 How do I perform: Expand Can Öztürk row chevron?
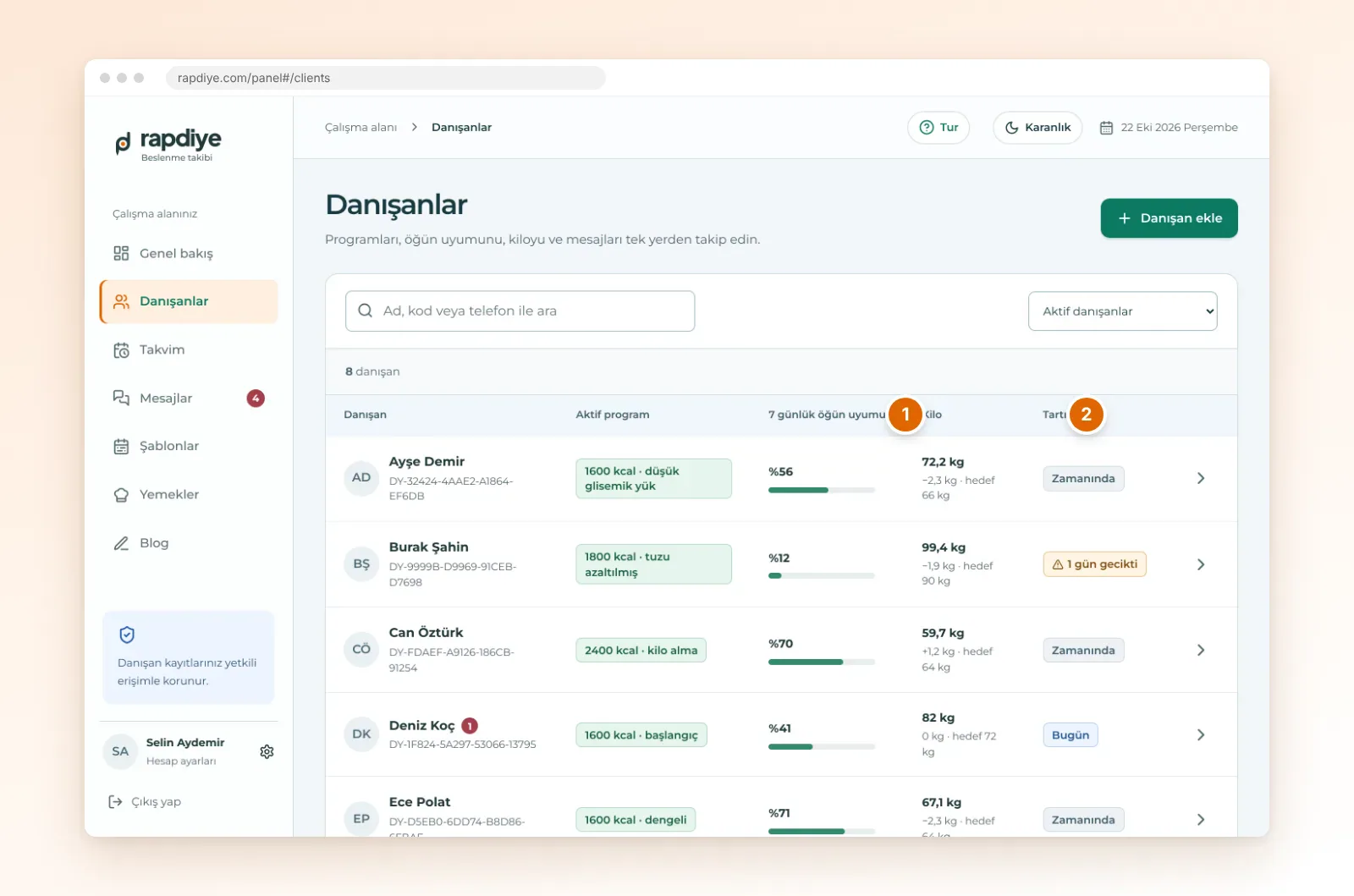tap(1201, 651)
